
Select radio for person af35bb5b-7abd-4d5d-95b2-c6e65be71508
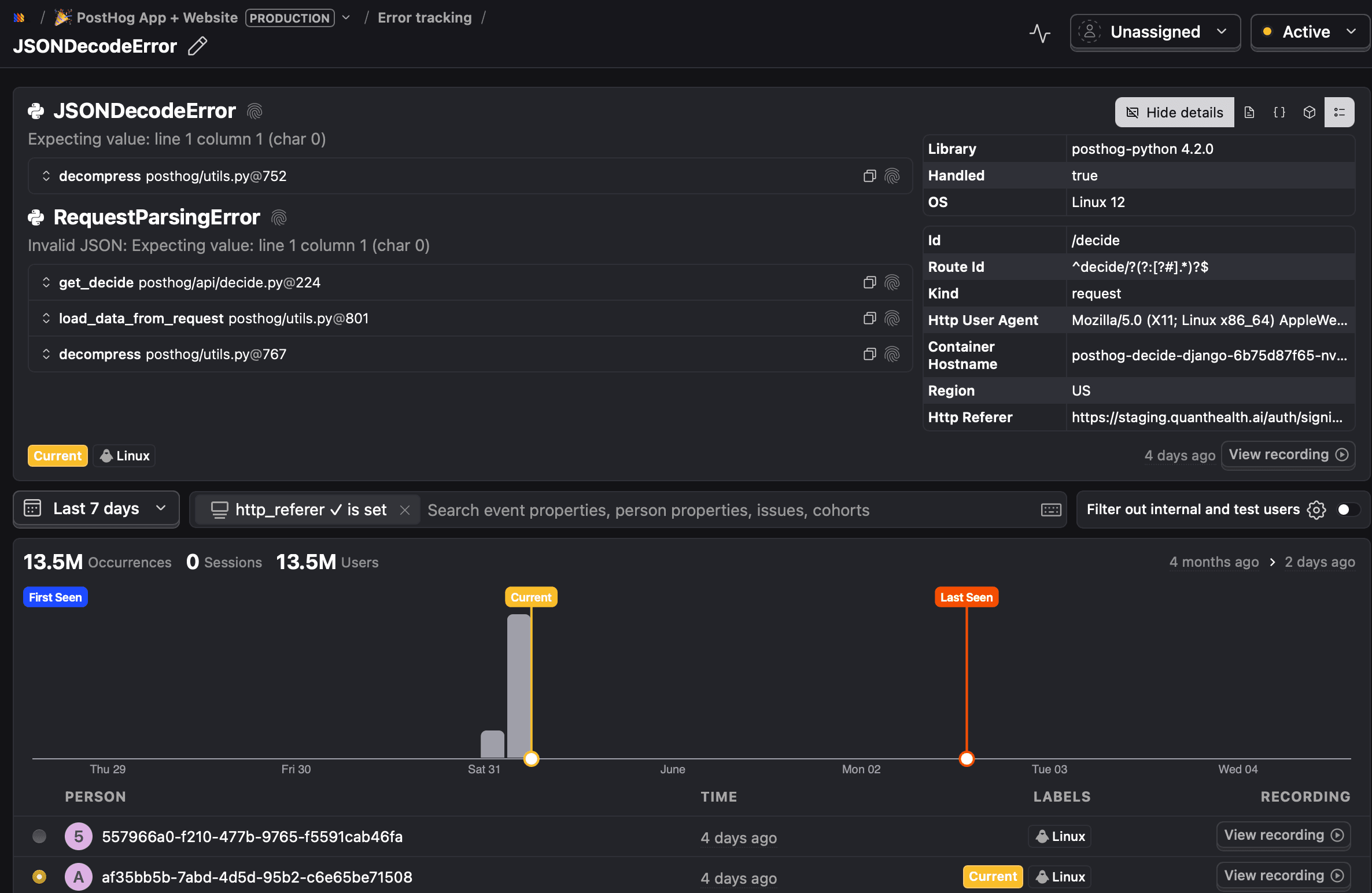[39, 877]
